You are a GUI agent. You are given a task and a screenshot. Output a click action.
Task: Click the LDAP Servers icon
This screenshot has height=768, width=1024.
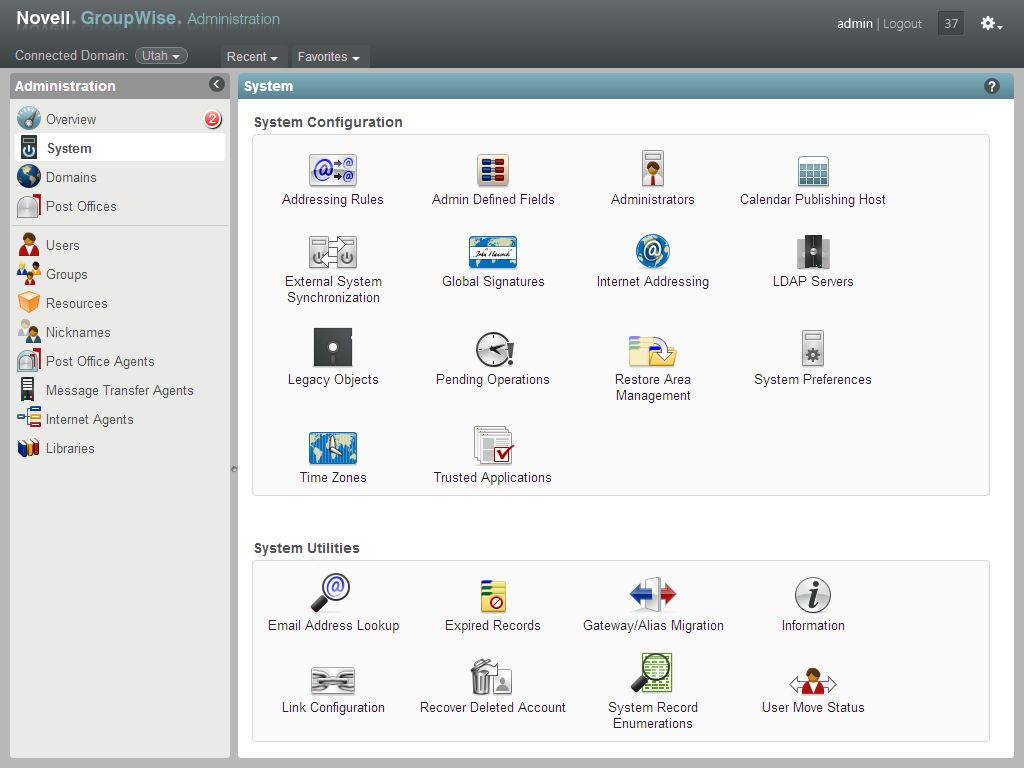[812, 253]
